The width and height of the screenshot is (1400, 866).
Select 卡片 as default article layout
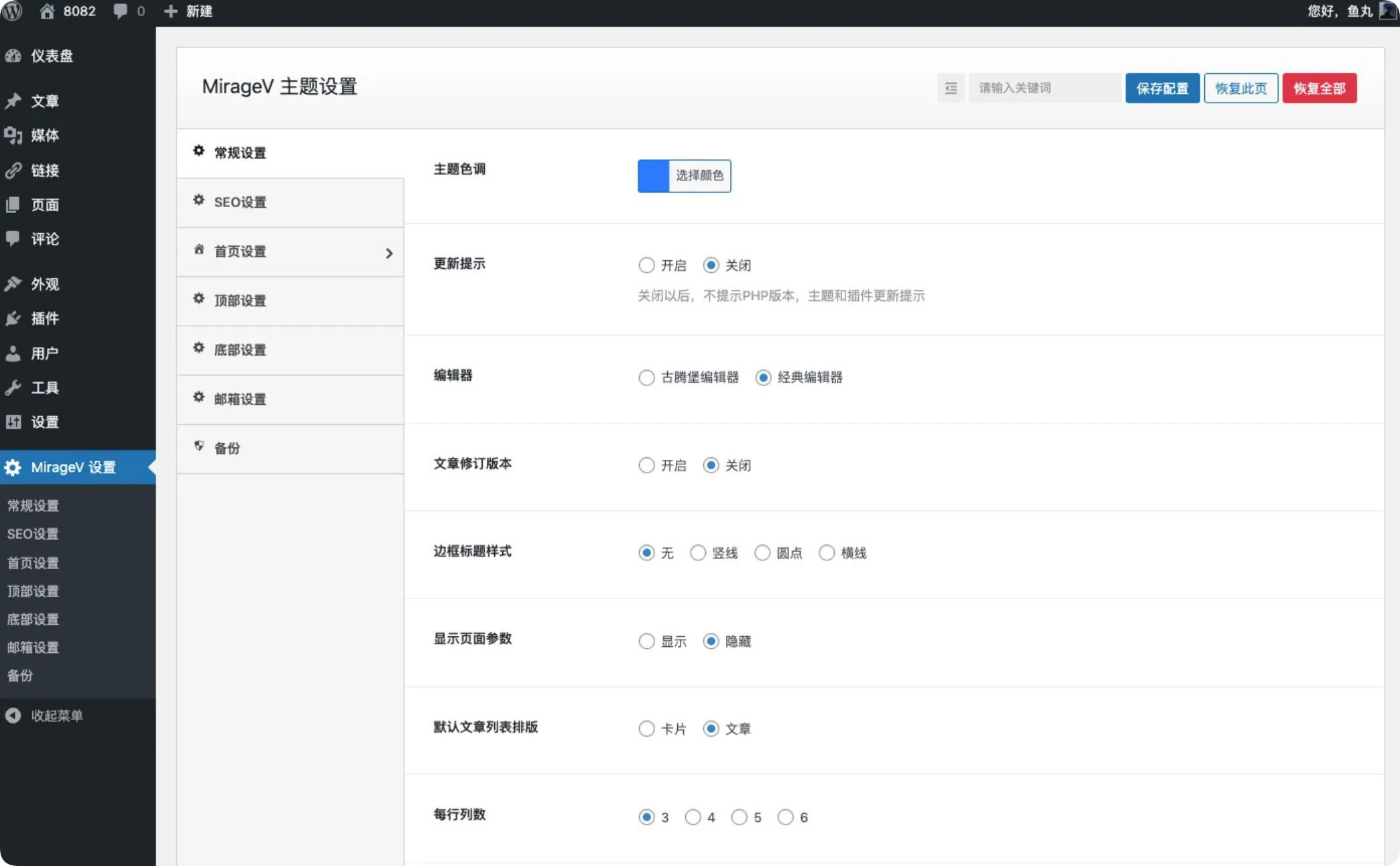646,729
